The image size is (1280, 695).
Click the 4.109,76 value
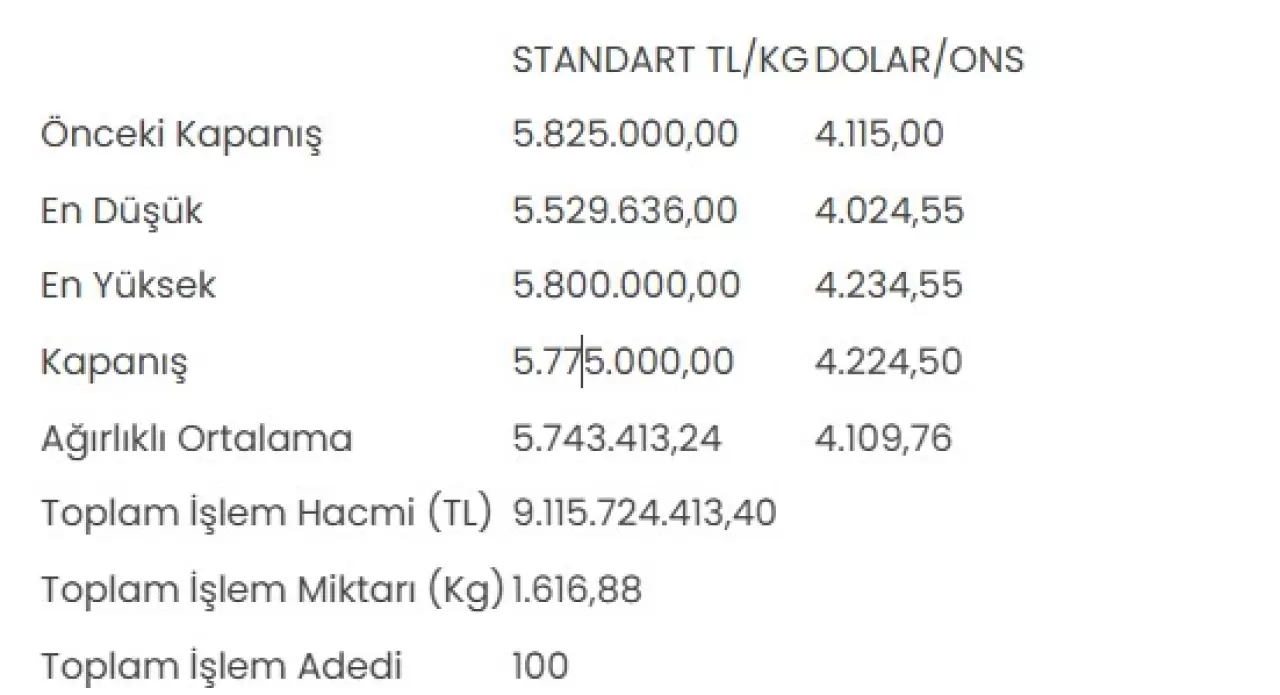883,438
